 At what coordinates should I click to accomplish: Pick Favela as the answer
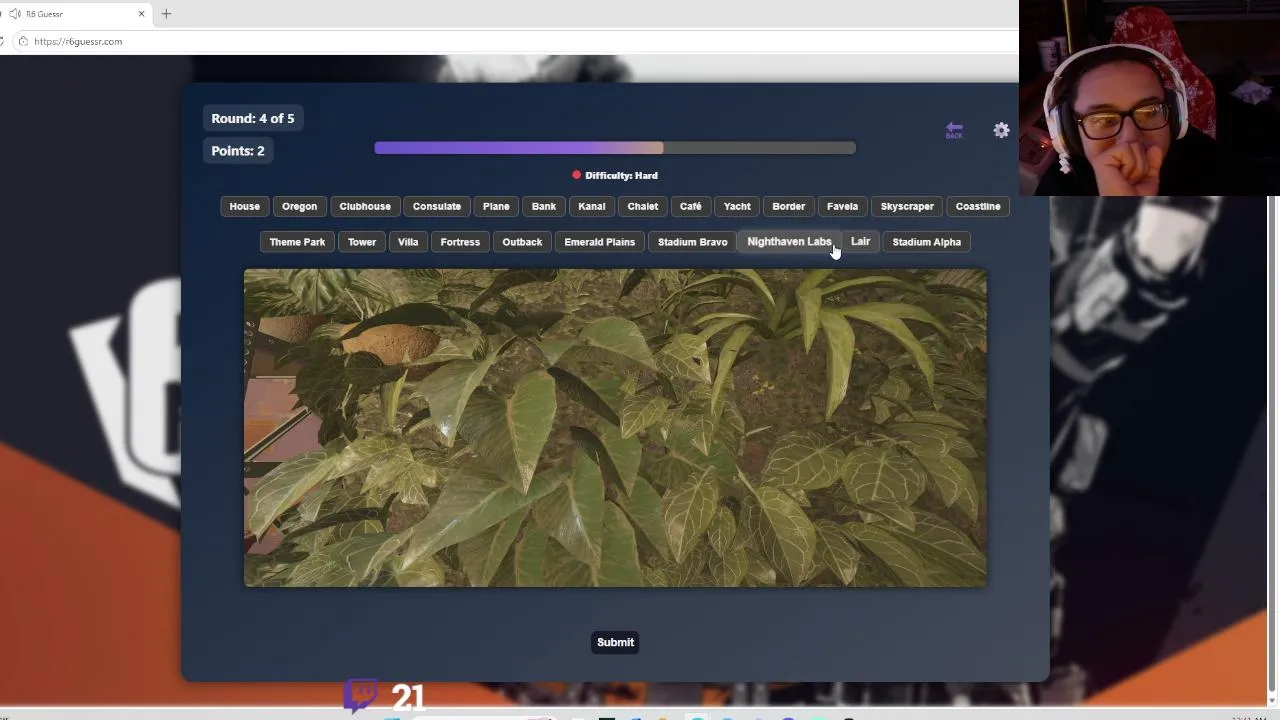pyautogui.click(x=842, y=206)
